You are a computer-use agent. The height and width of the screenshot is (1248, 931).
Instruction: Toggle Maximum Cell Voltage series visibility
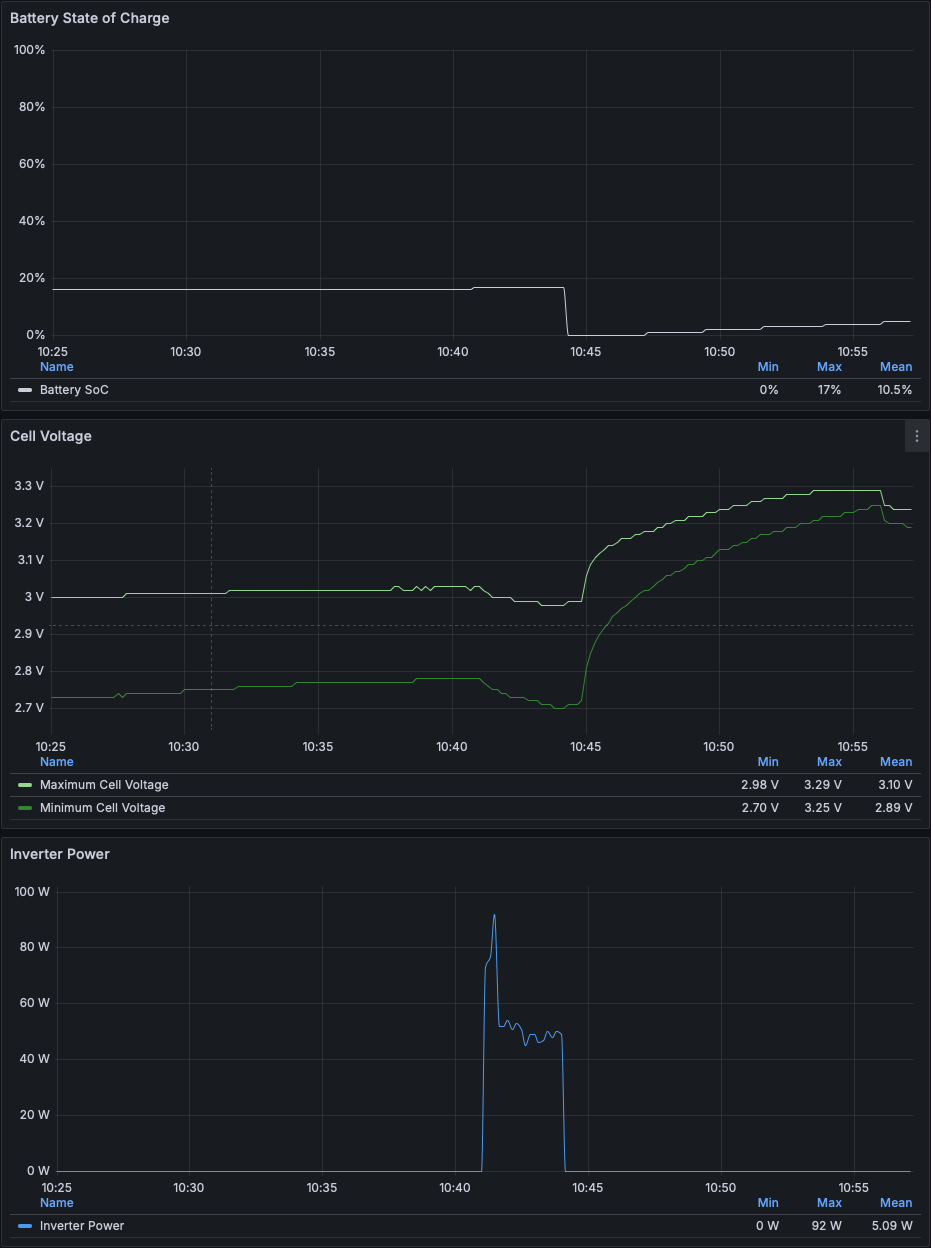[x=104, y=785]
